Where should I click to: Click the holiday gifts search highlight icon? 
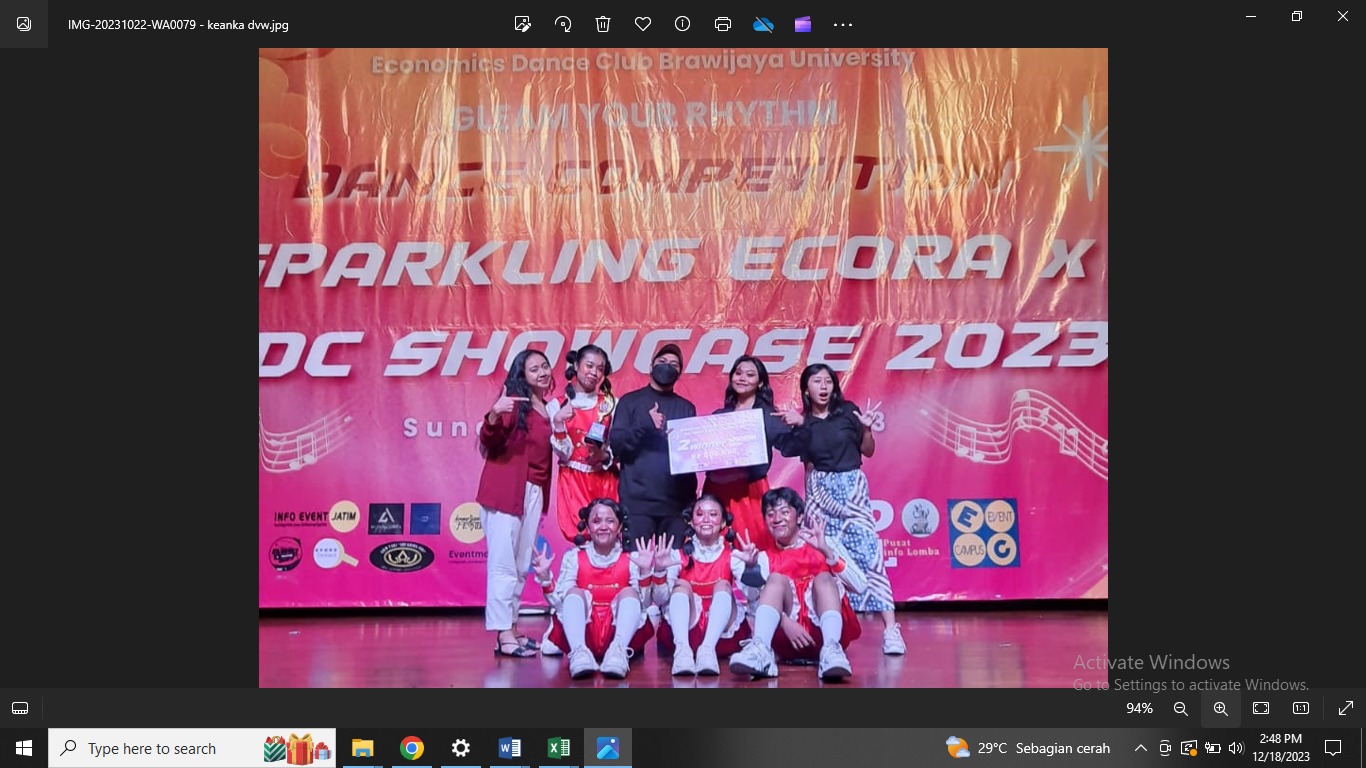(299, 748)
